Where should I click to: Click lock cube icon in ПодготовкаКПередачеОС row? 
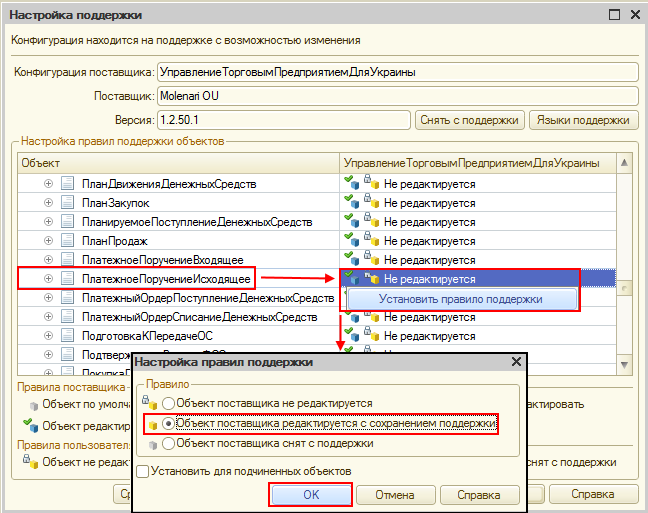point(372,334)
